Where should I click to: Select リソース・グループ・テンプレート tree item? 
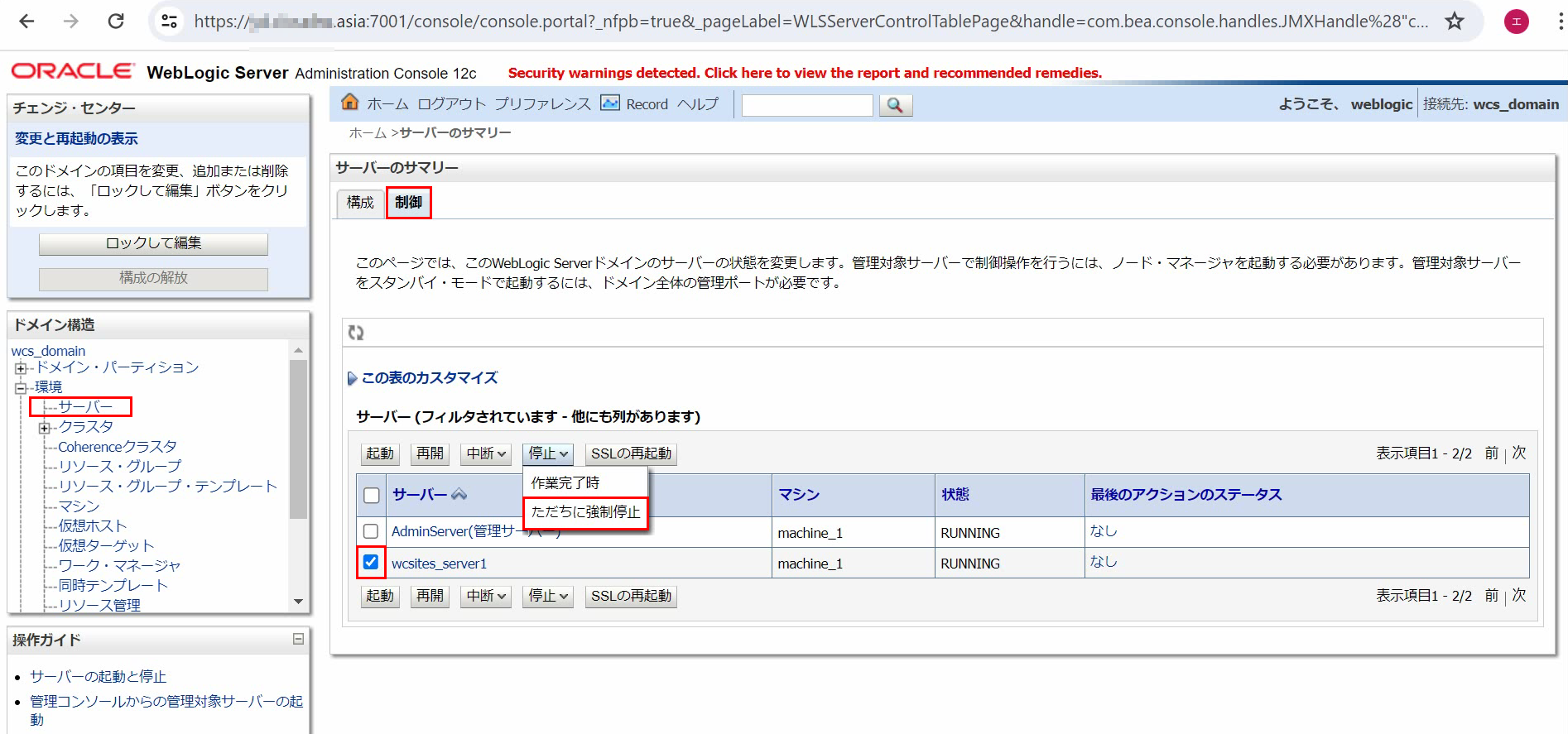click(x=168, y=487)
